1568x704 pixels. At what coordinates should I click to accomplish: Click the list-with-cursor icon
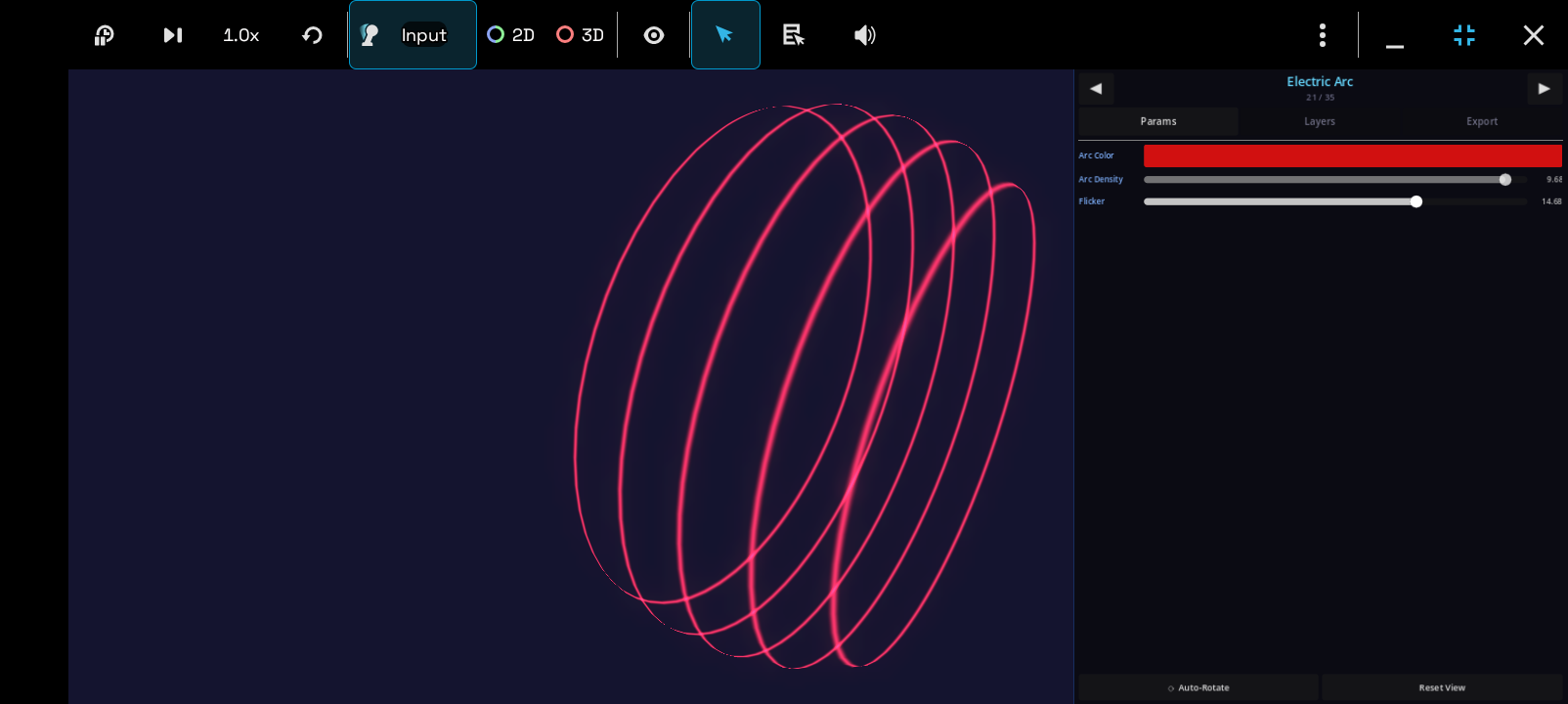coord(794,35)
